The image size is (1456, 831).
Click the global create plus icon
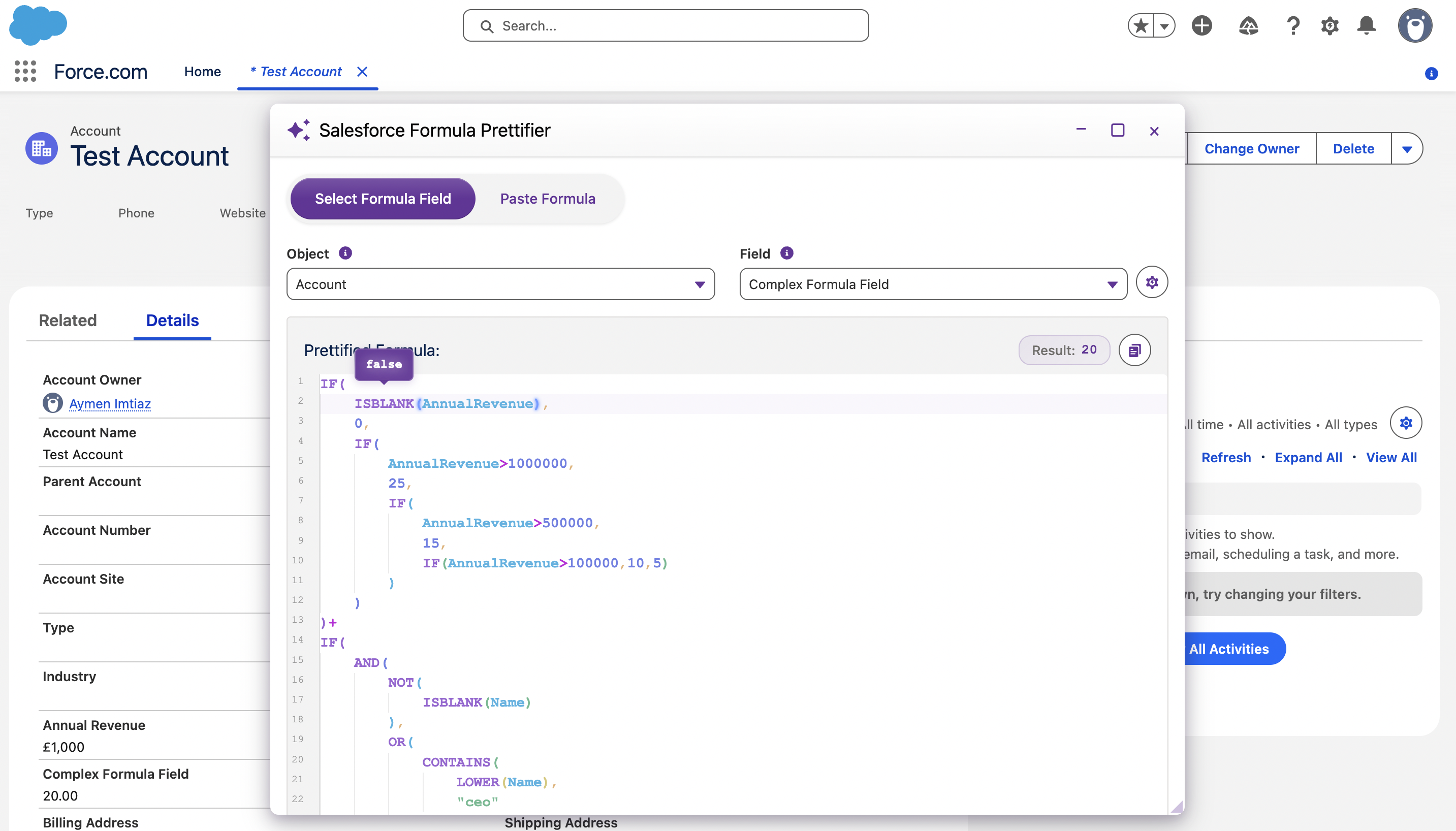tap(1201, 26)
